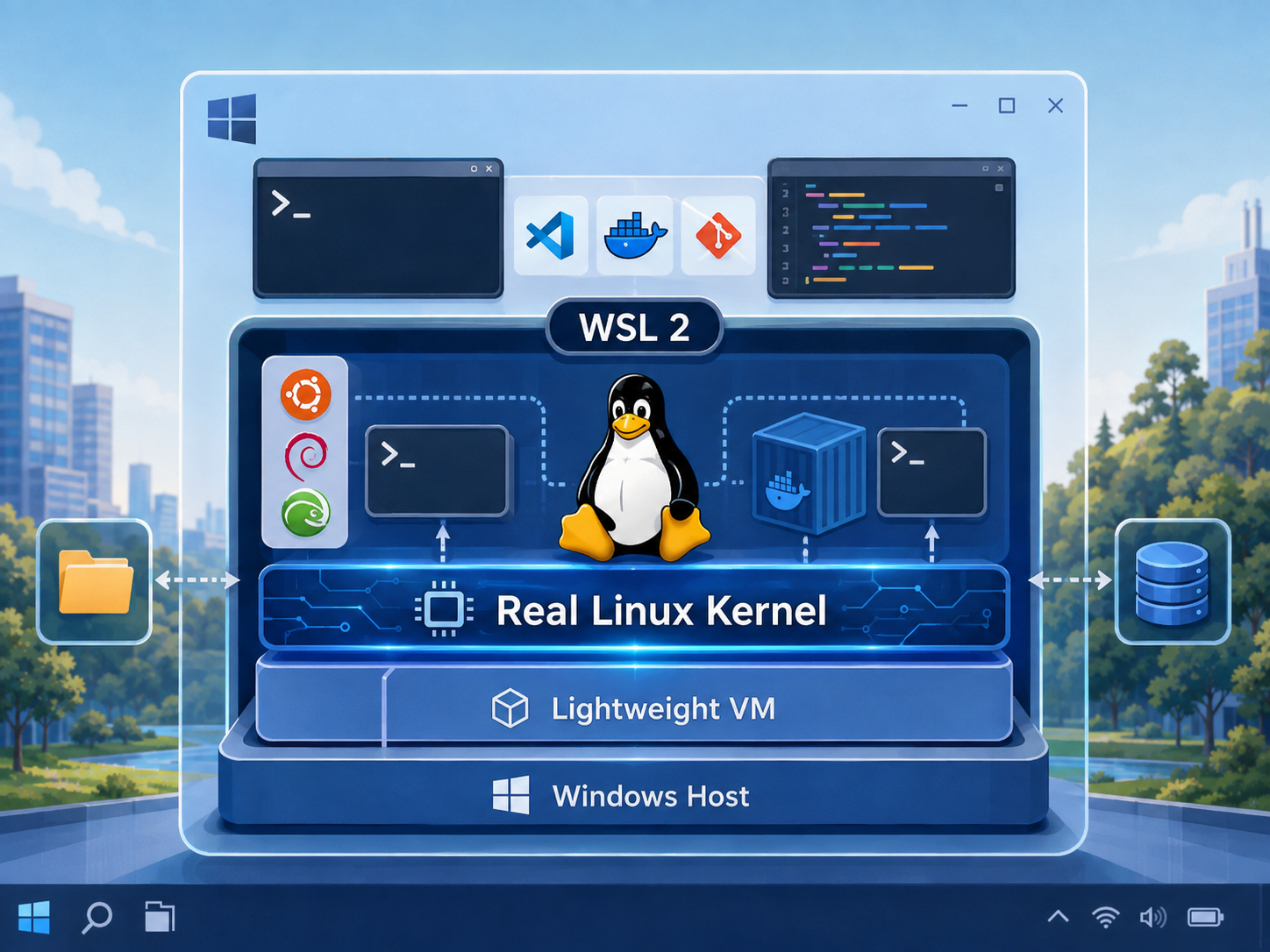Click the "WSL 2" title badge
Viewport: 1270px width, 952px height.
(634, 328)
